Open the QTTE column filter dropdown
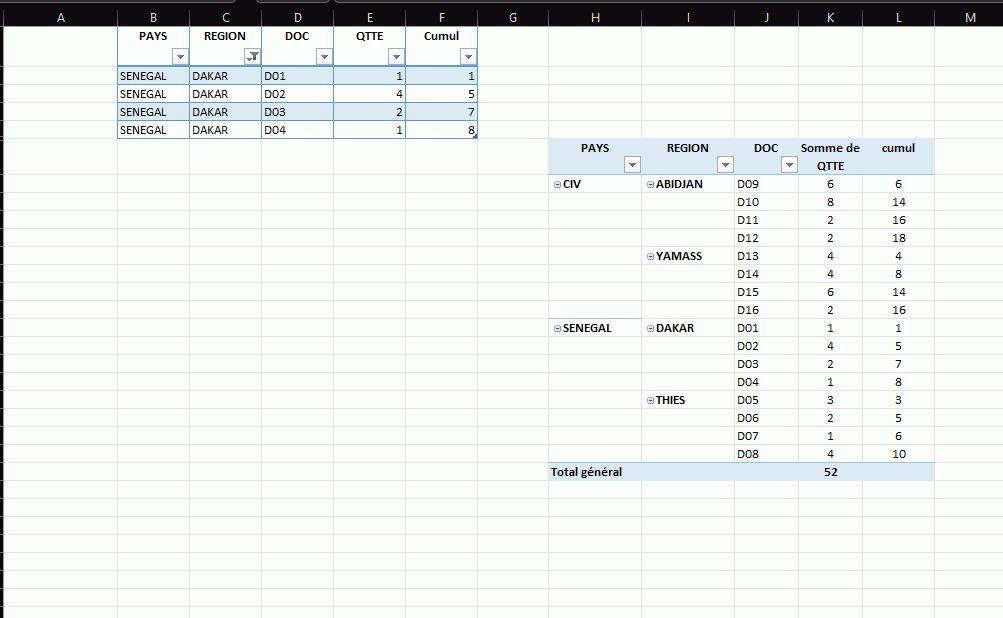The height and width of the screenshot is (618, 1003). point(396,57)
